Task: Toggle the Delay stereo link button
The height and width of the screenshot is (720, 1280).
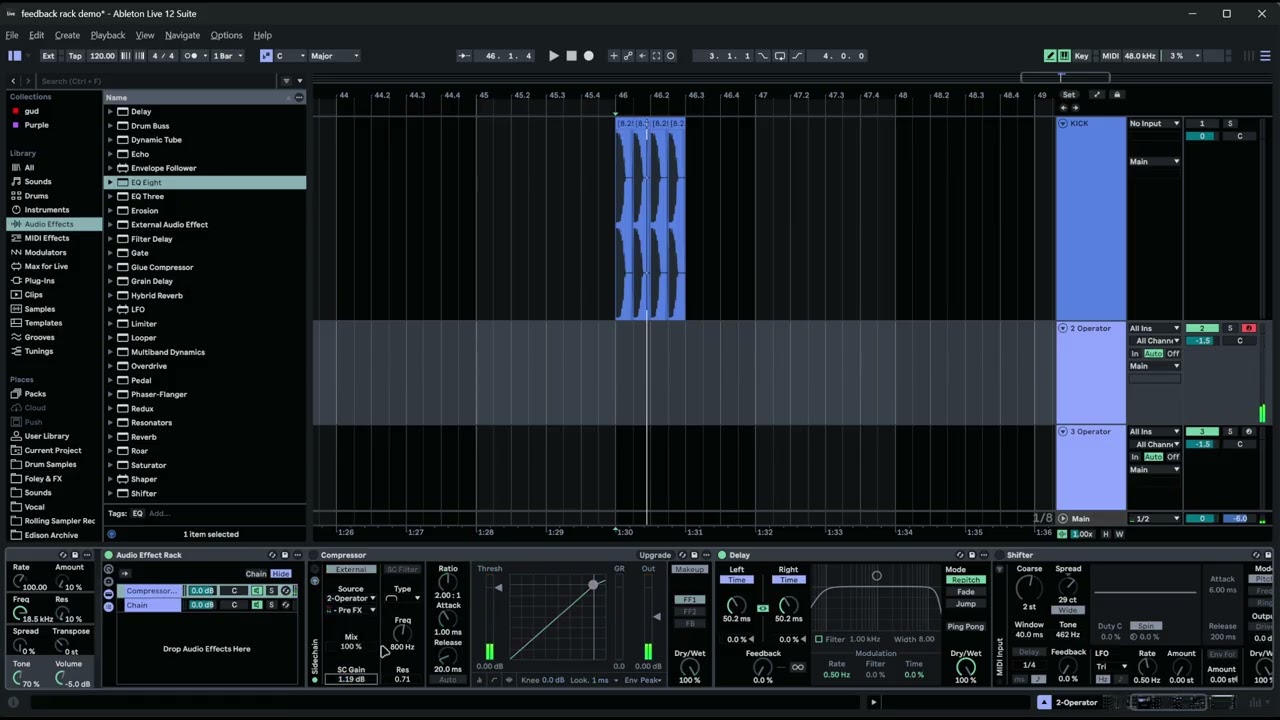Action: (x=763, y=607)
